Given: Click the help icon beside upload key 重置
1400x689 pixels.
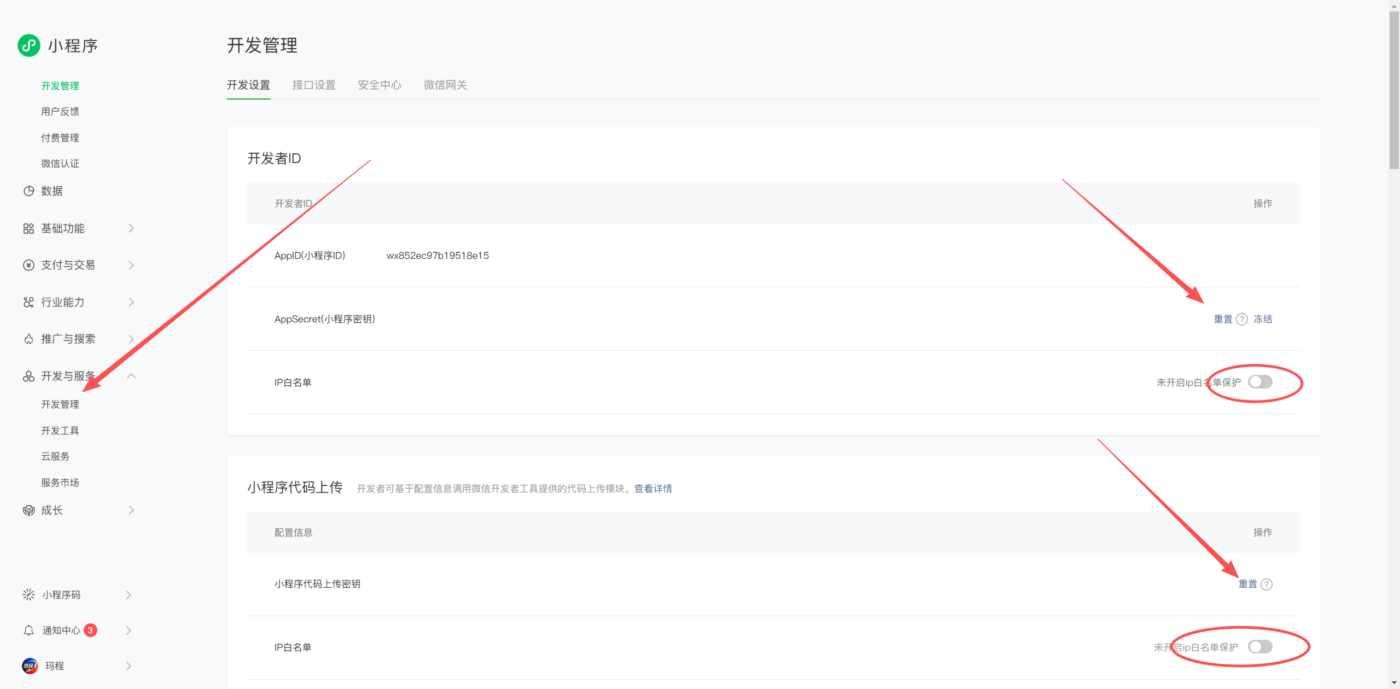Looking at the screenshot, I should pyautogui.click(x=1267, y=585).
